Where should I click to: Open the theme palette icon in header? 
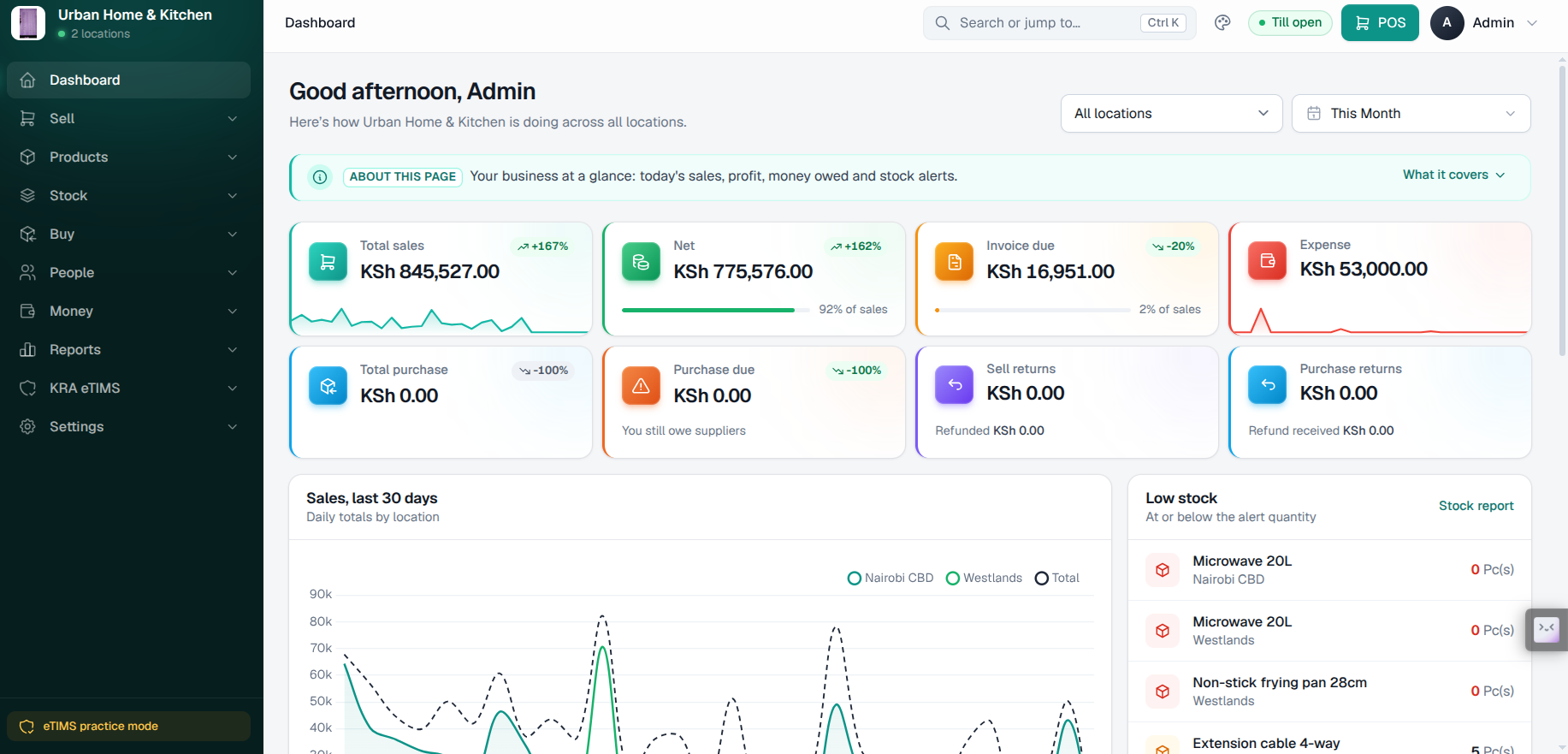[1222, 23]
